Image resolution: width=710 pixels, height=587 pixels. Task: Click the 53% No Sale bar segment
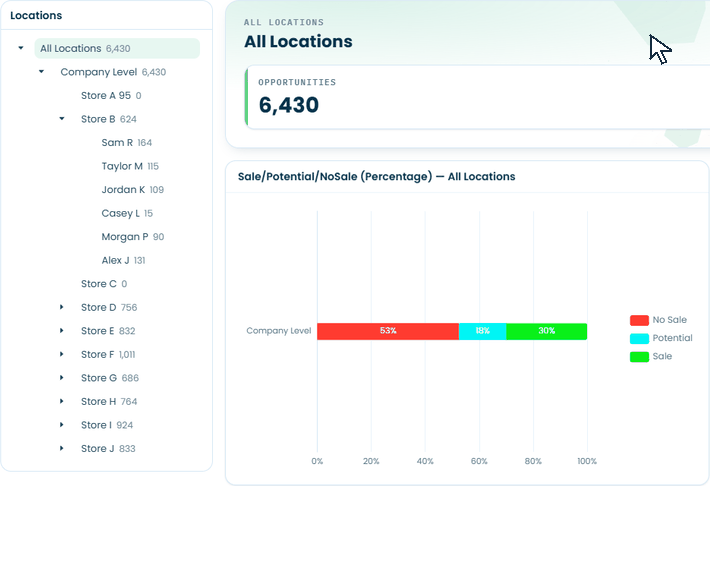(x=388, y=331)
